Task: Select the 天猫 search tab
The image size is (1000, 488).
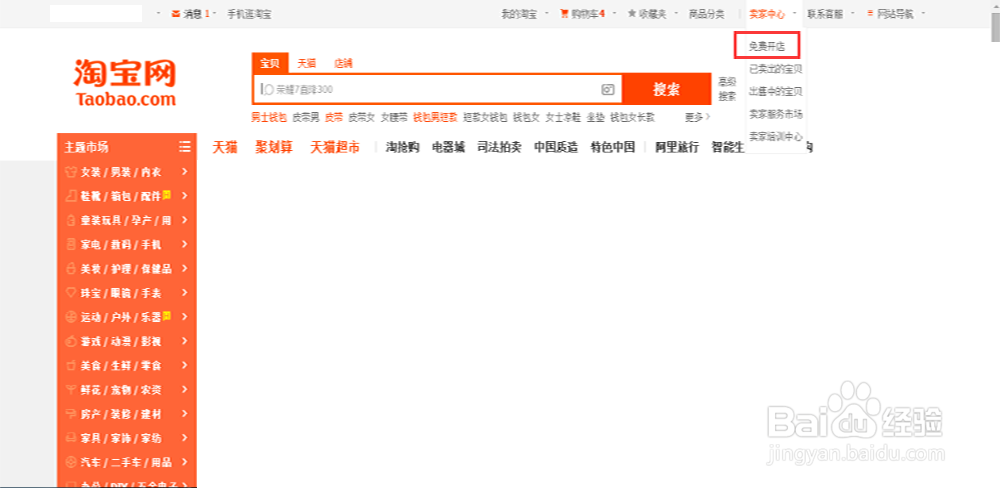Action: pos(307,63)
